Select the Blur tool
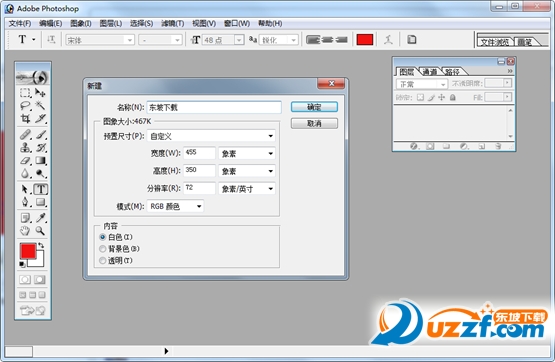 25,173
